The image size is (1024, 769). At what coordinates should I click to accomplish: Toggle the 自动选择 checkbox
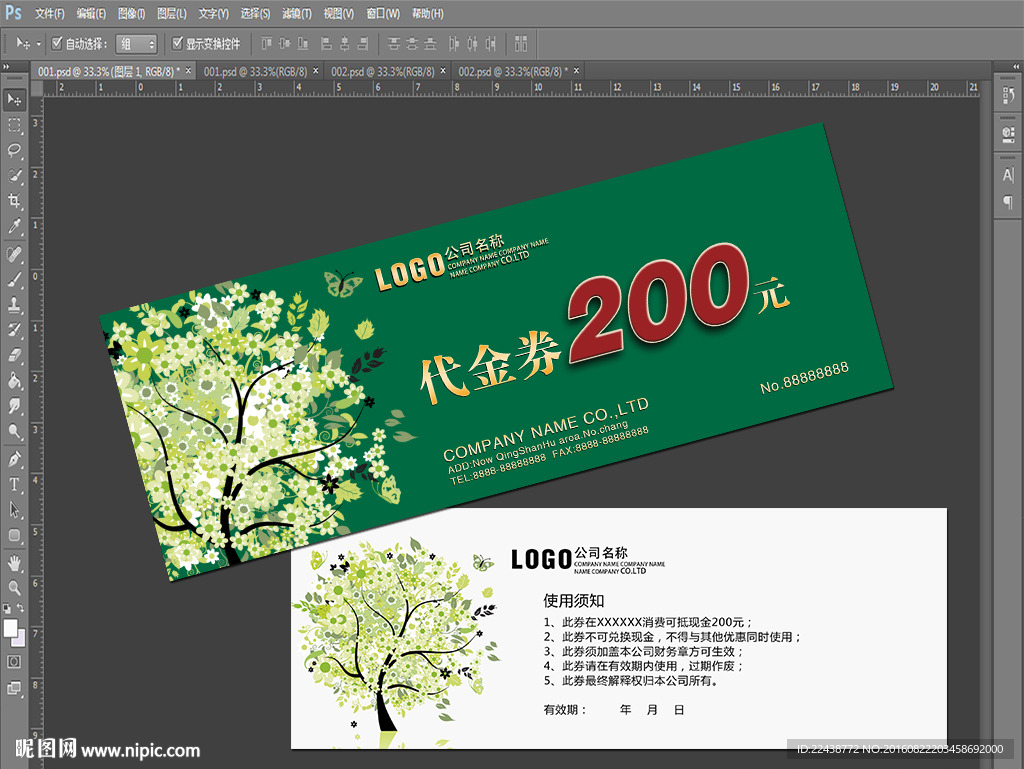point(57,43)
